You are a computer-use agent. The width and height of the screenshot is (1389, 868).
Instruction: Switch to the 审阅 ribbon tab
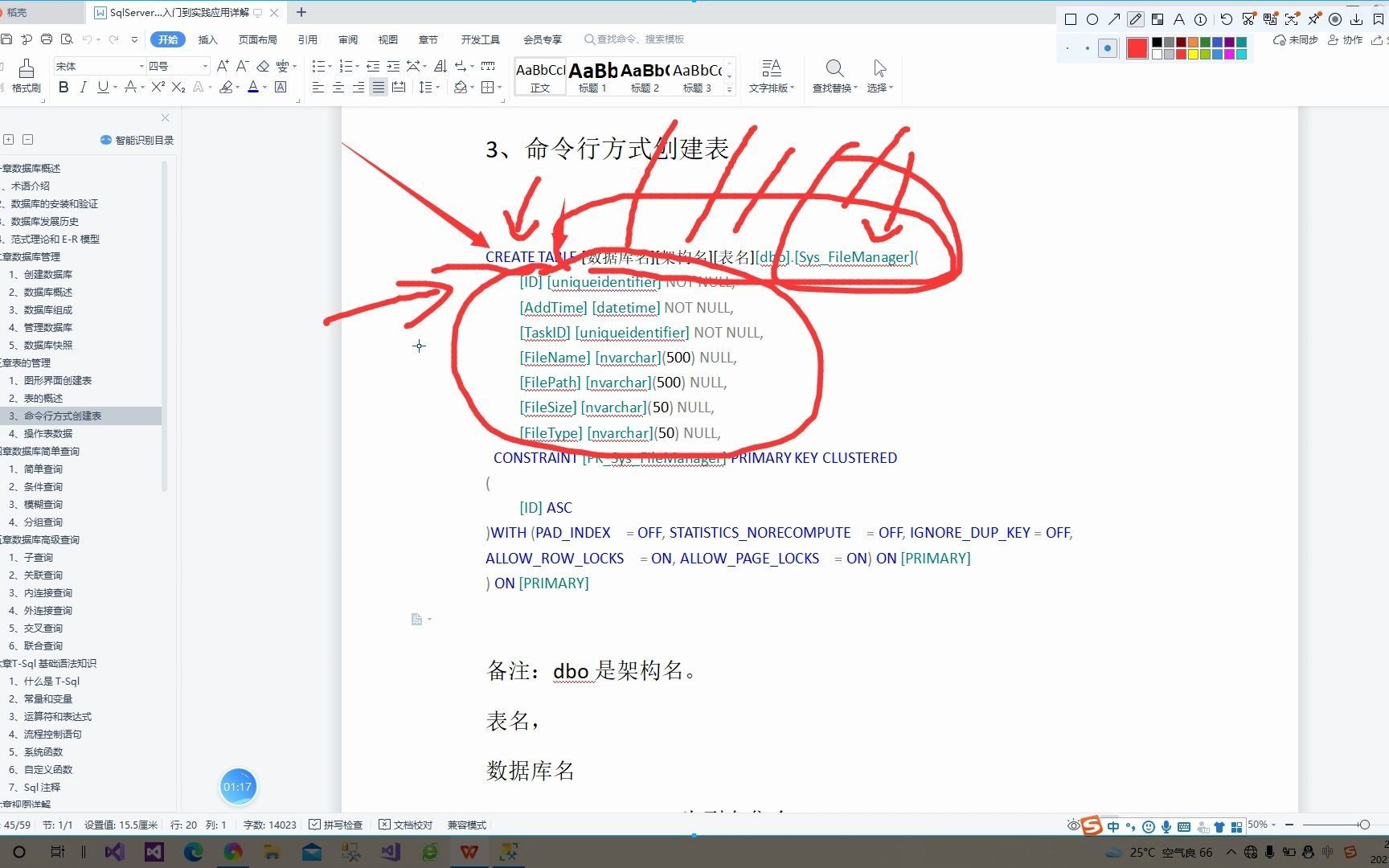(x=347, y=39)
